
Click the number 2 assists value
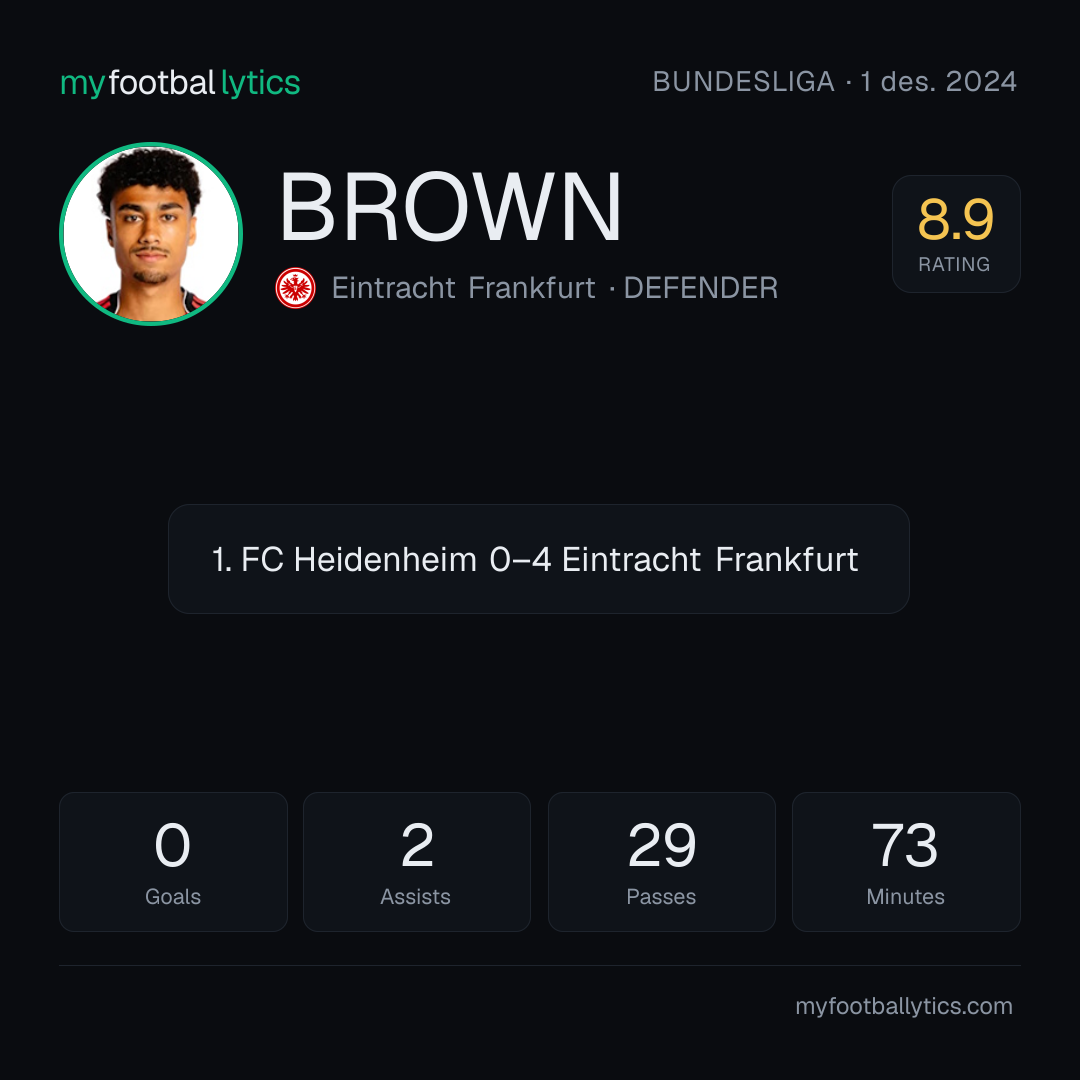417,845
